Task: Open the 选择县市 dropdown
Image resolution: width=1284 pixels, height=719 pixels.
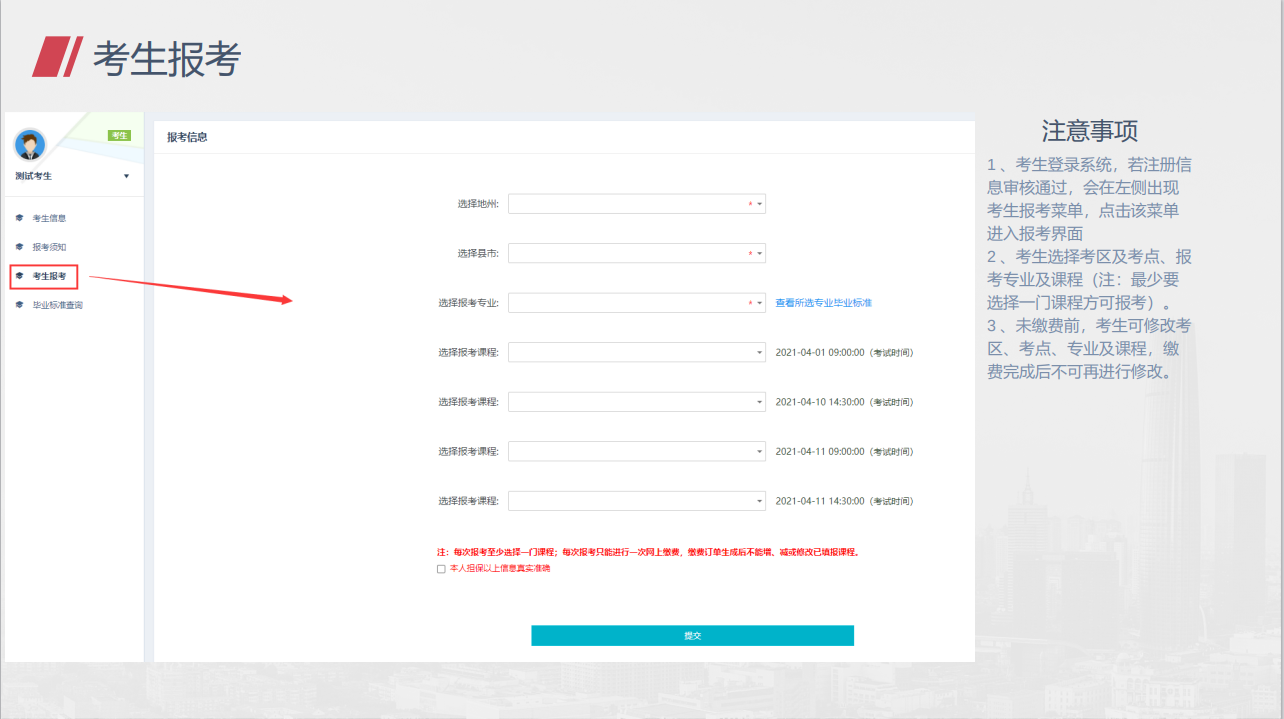Action: [636, 254]
